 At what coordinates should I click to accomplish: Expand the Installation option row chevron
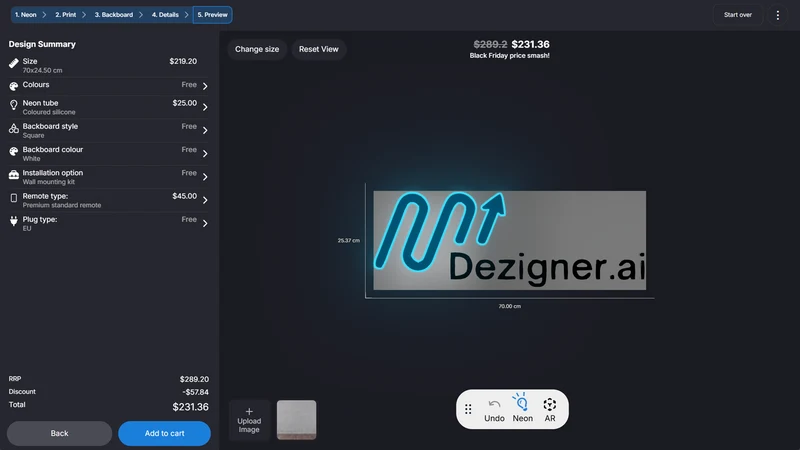click(x=205, y=177)
